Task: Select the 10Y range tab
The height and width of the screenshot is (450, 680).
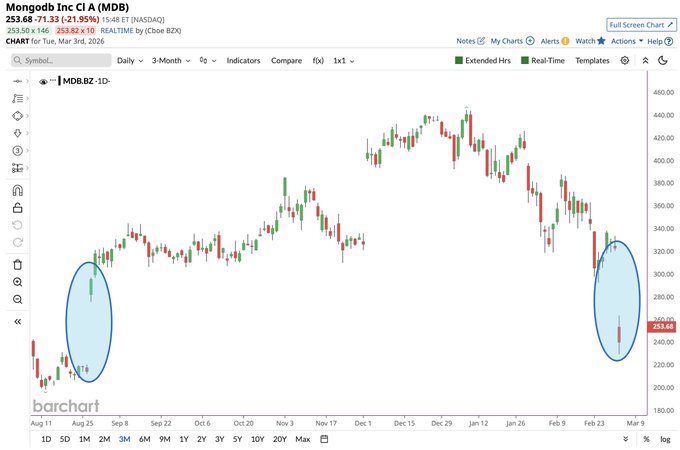Action: (x=258, y=439)
